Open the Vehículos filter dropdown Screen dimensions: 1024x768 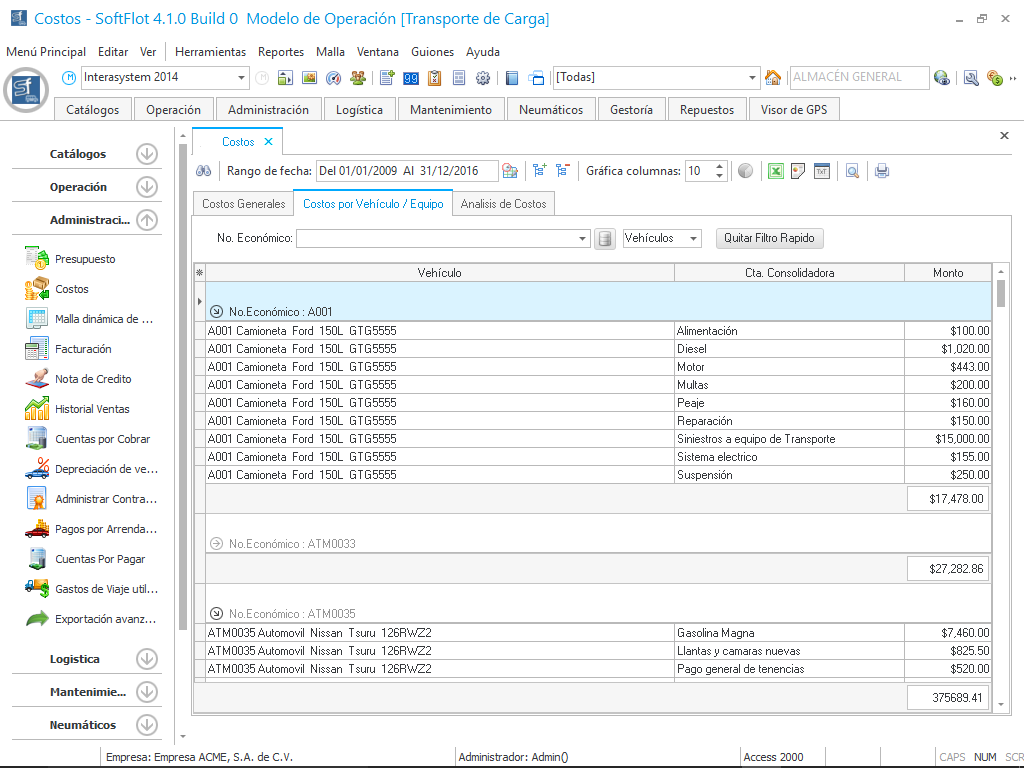(x=694, y=239)
